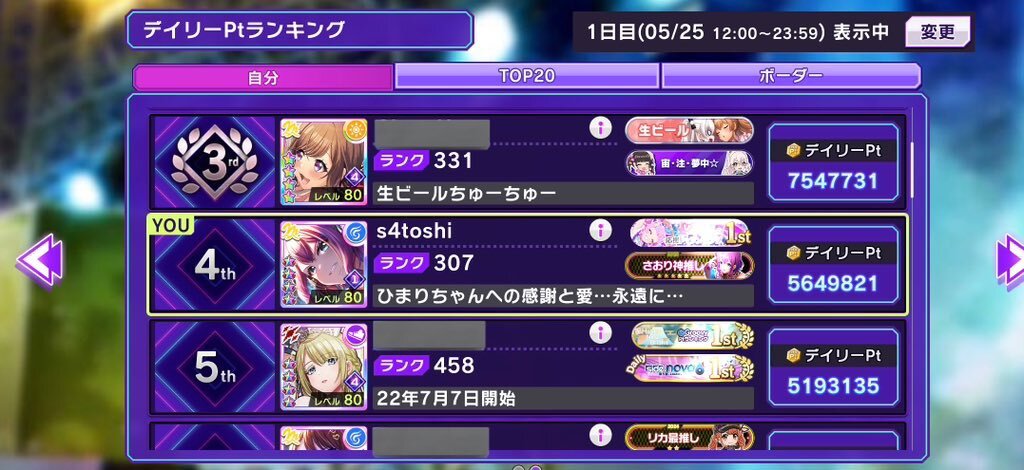Select the リカ最推し title badge
The width and height of the screenshot is (1024, 470).
click(x=690, y=437)
